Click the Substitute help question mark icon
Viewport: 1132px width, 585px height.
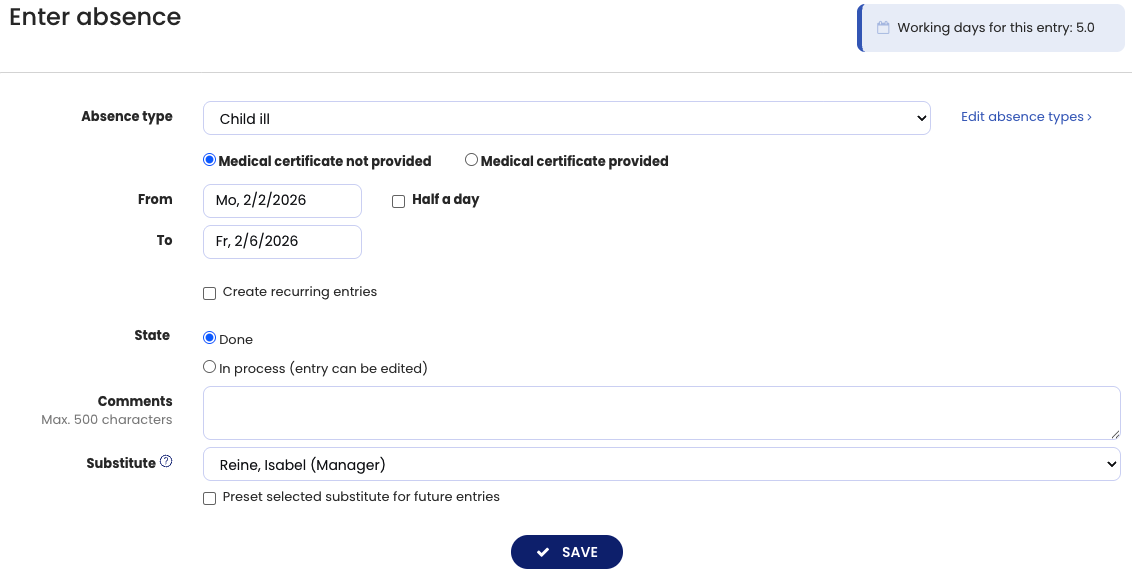[166, 462]
